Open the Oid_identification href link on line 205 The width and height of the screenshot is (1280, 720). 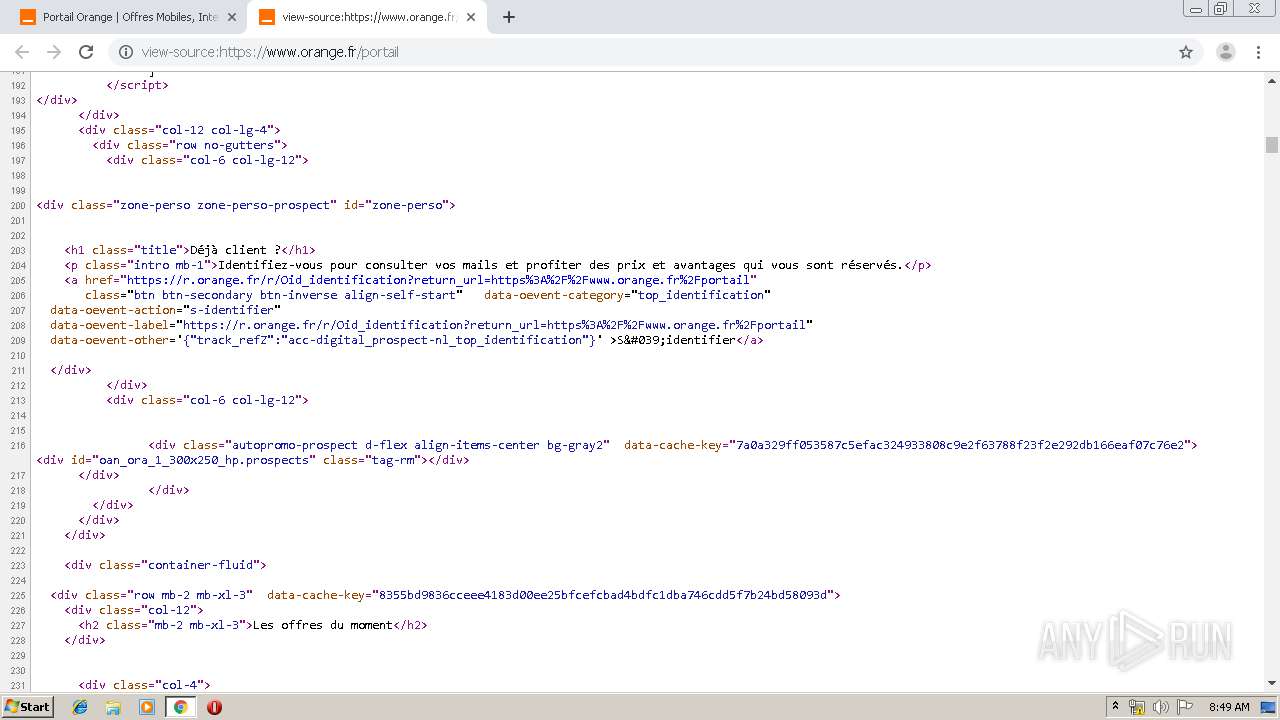click(440, 280)
